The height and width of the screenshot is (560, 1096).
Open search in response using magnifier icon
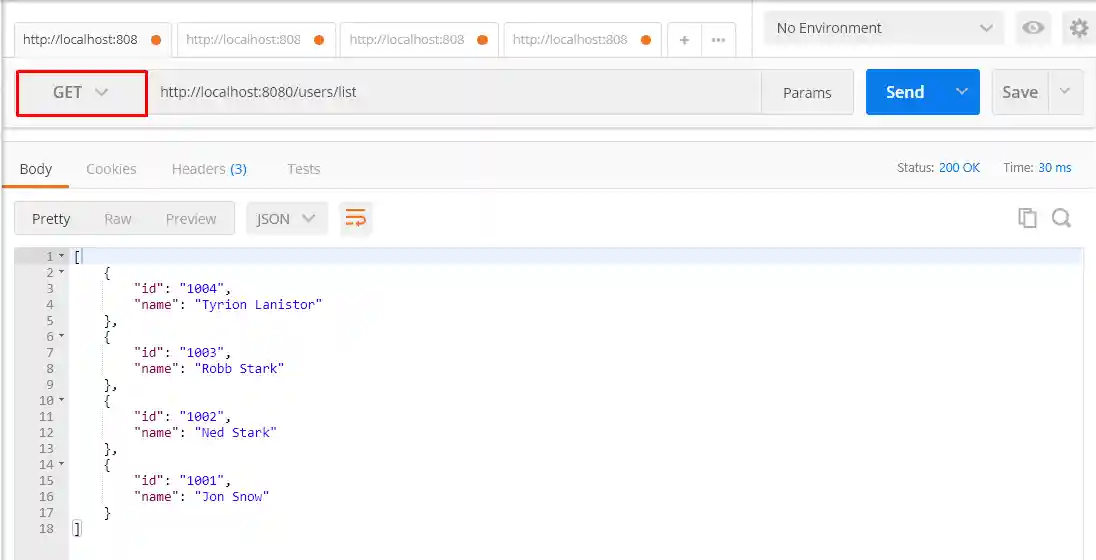[1061, 218]
